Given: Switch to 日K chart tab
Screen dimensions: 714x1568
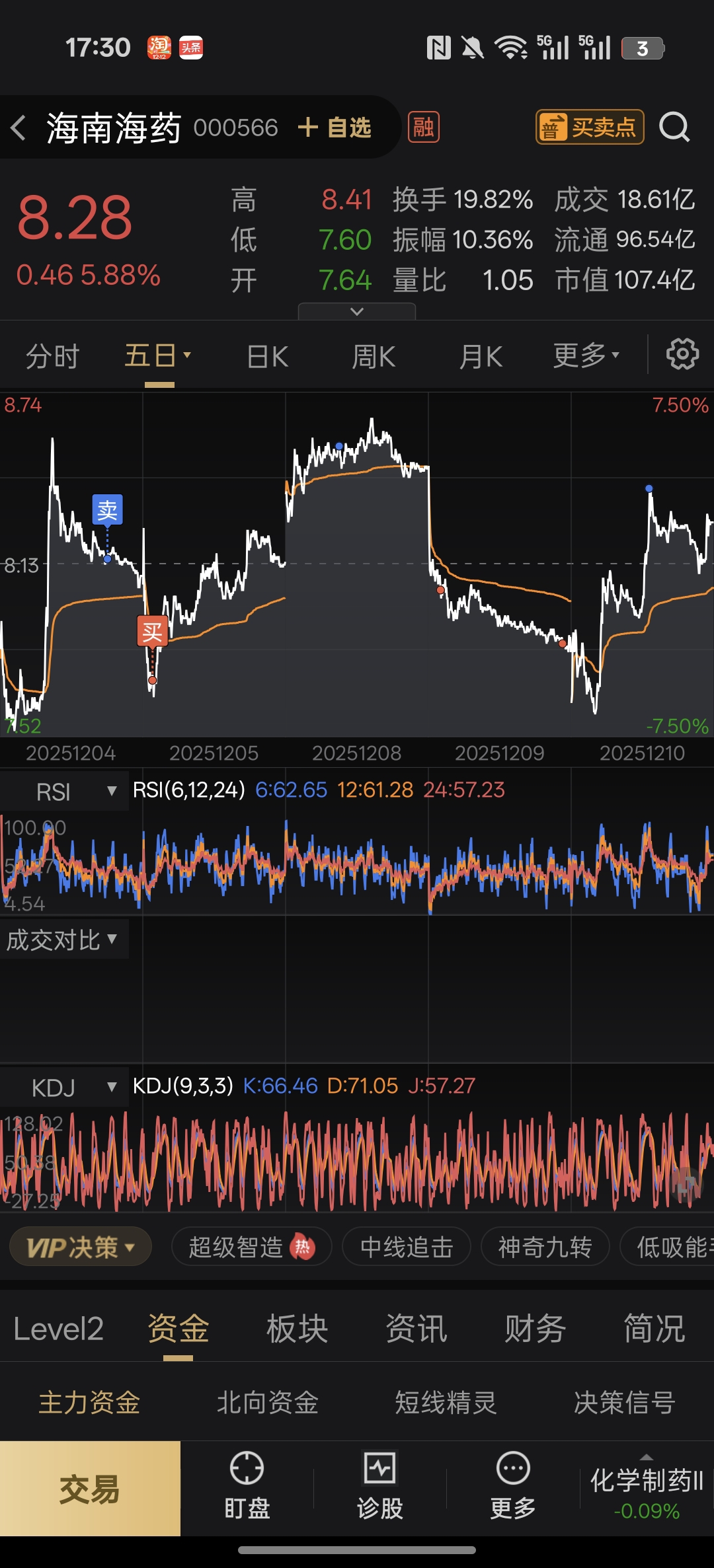Looking at the screenshot, I should click(267, 356).
